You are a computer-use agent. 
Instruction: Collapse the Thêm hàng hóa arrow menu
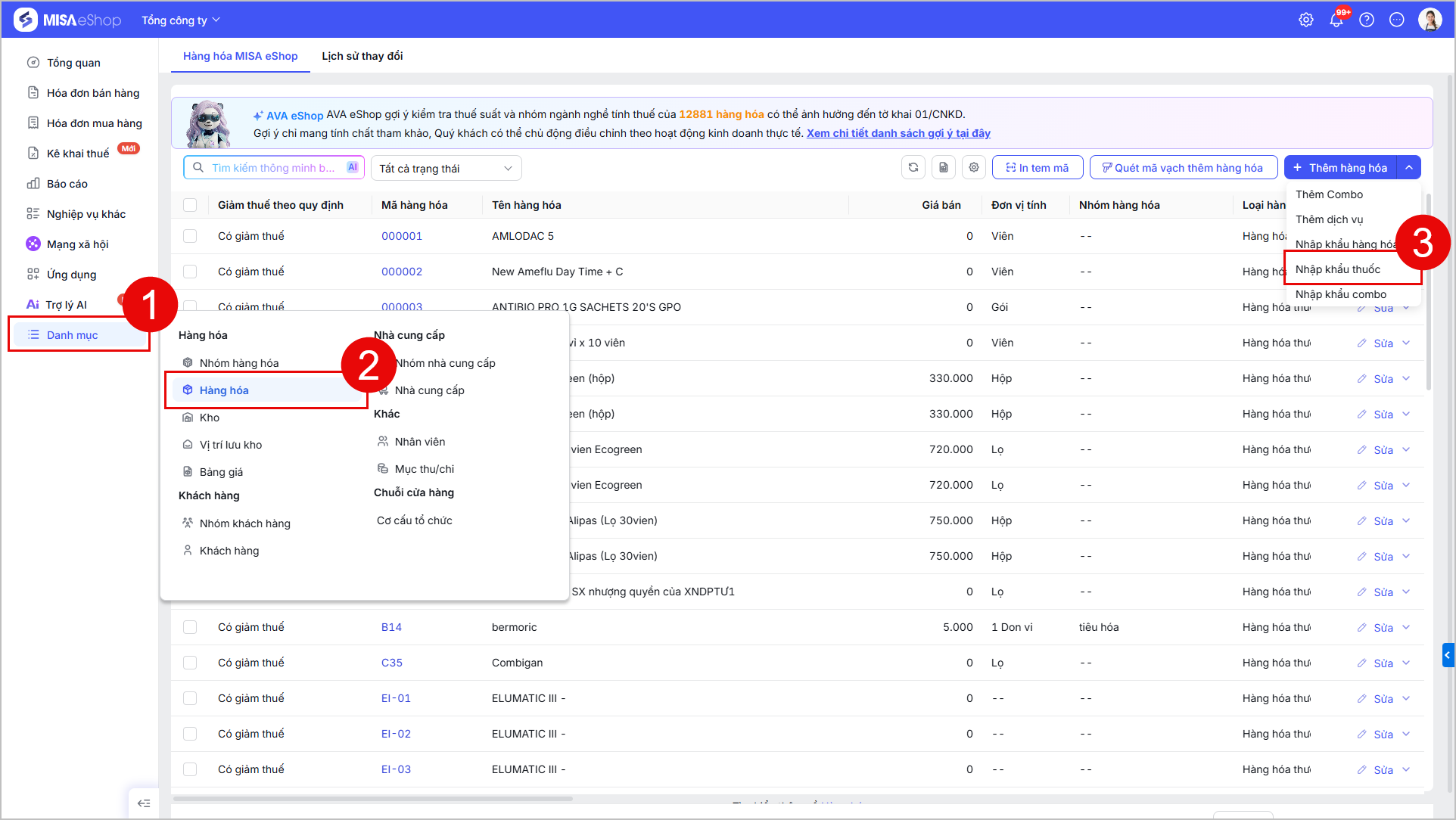(1409, 168)
